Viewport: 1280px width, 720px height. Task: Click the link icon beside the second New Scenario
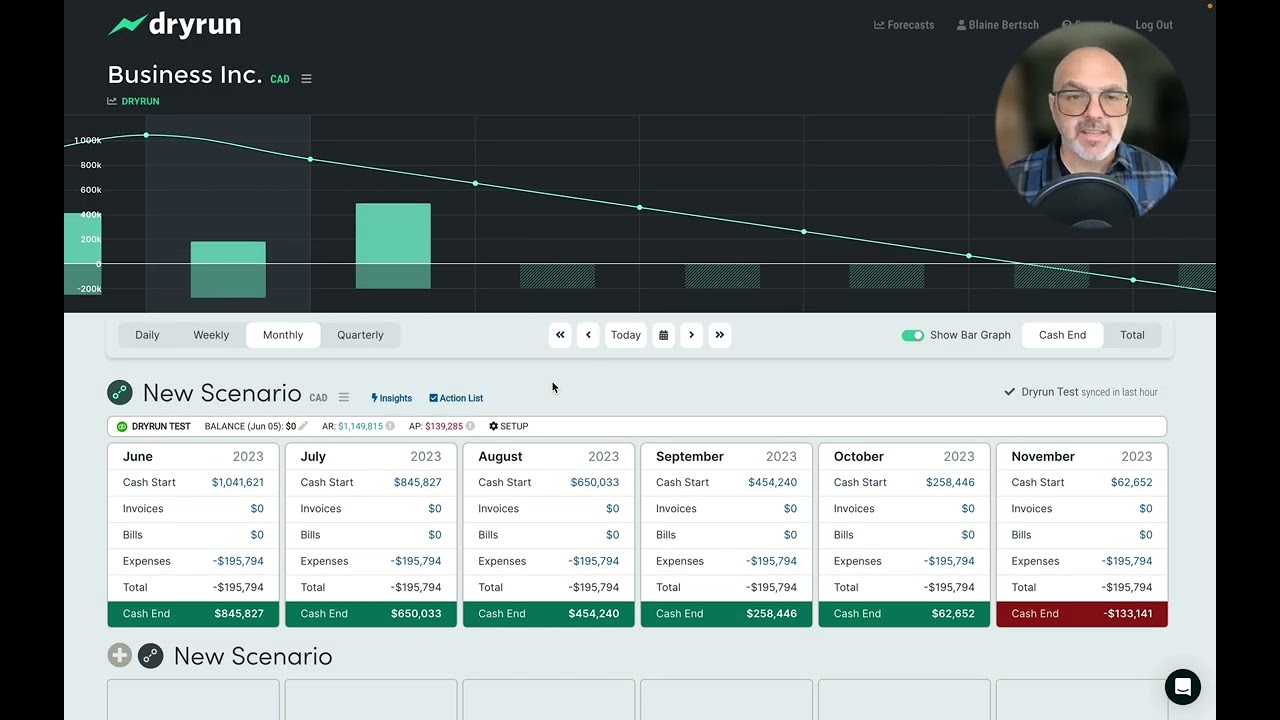(150, 656)
